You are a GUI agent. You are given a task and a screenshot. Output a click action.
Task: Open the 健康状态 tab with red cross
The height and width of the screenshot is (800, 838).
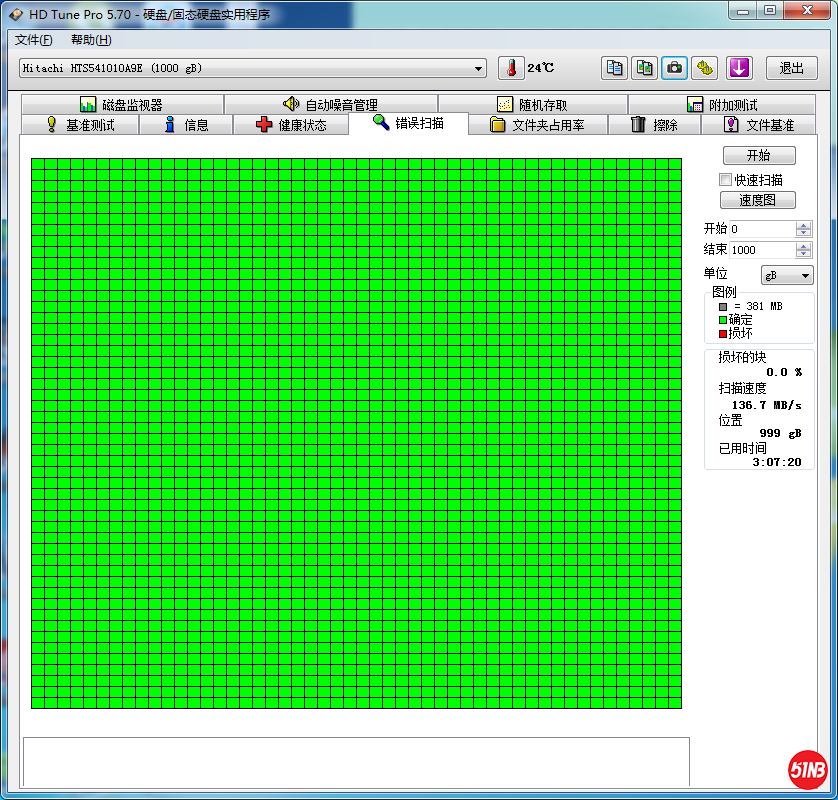pos(291,125)
